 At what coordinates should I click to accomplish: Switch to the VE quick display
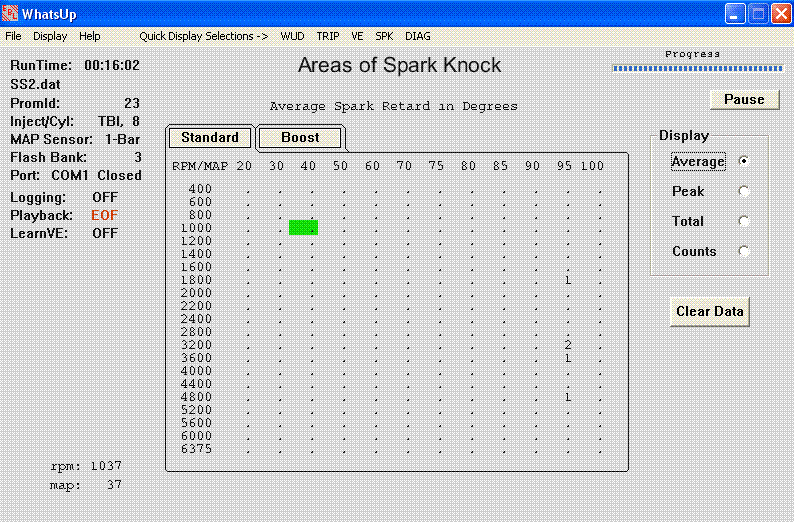coord(357,36)
